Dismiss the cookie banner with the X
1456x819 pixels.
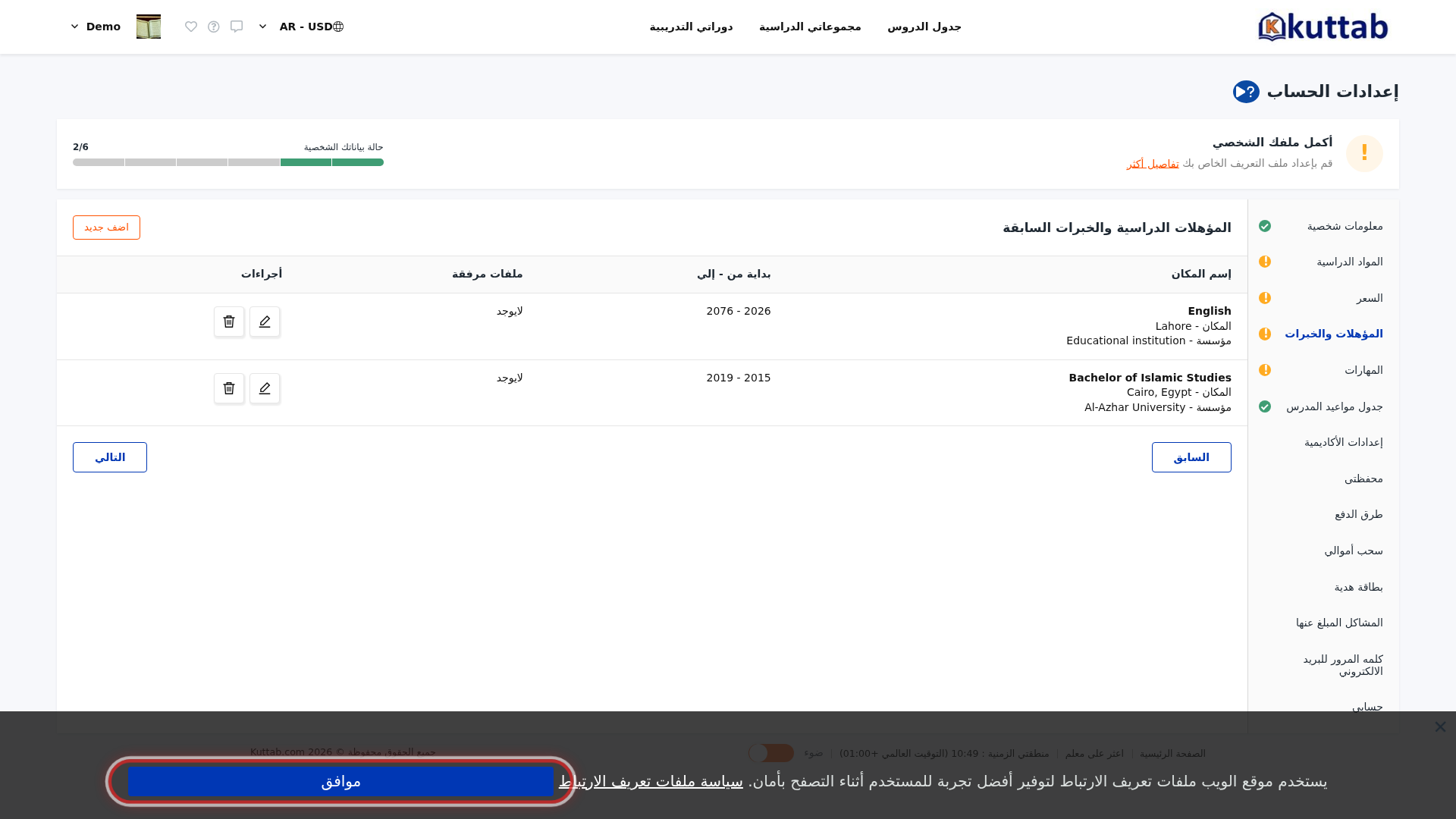tap(1440, 726)
